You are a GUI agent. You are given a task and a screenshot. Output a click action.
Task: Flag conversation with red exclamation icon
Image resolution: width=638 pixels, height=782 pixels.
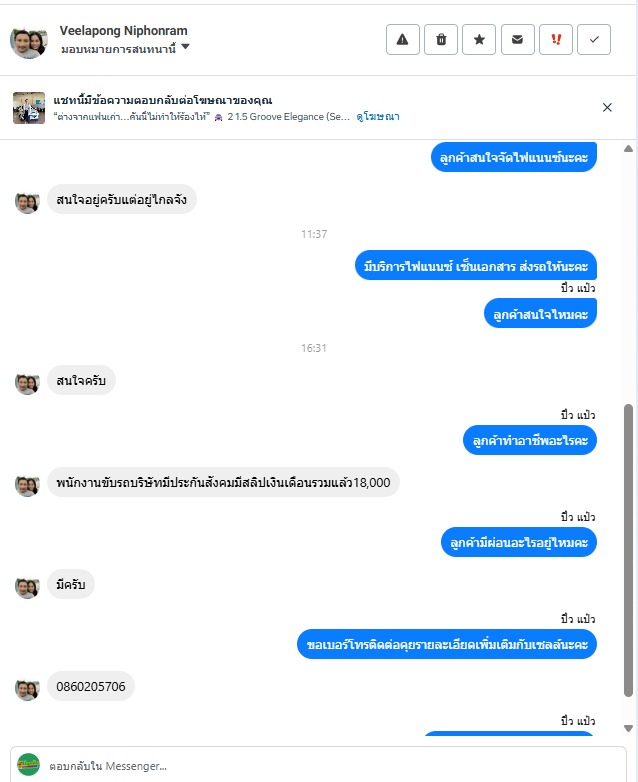pyautogui.click(x=556, y=39)
